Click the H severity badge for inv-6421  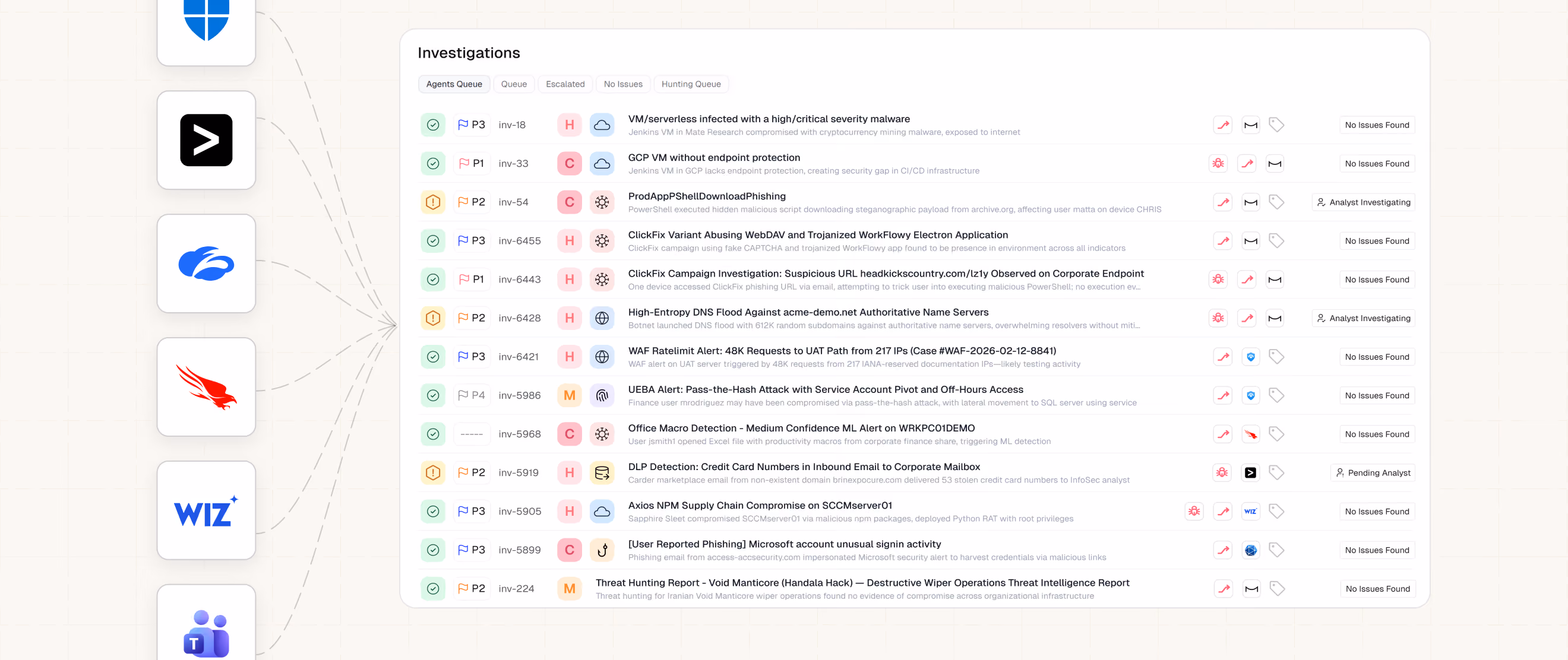pos(569,357)
